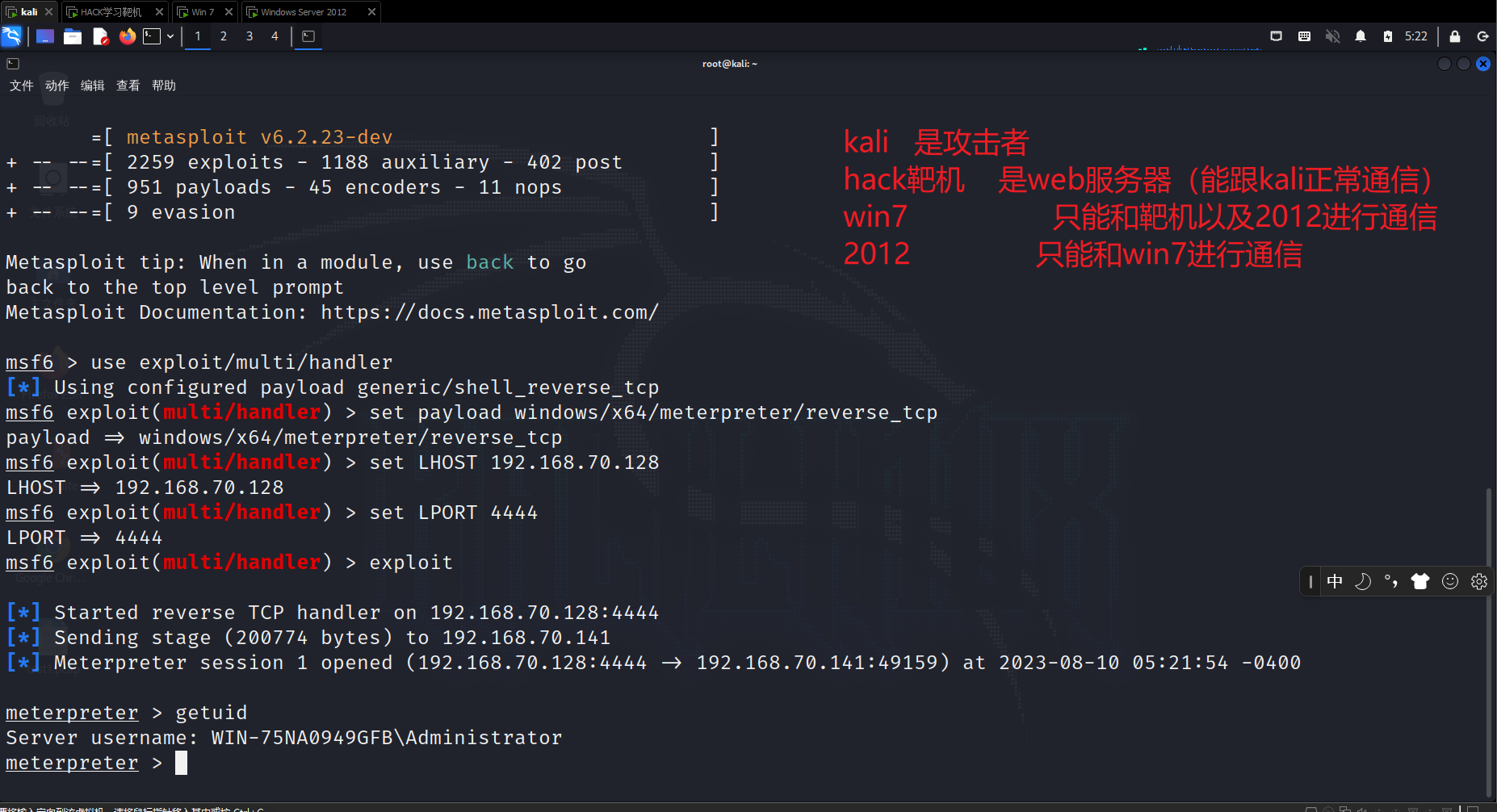Viewport: 1497px width, 812px height.
Task: Open the terminal emulator icon on the panel
Action: 150,36
